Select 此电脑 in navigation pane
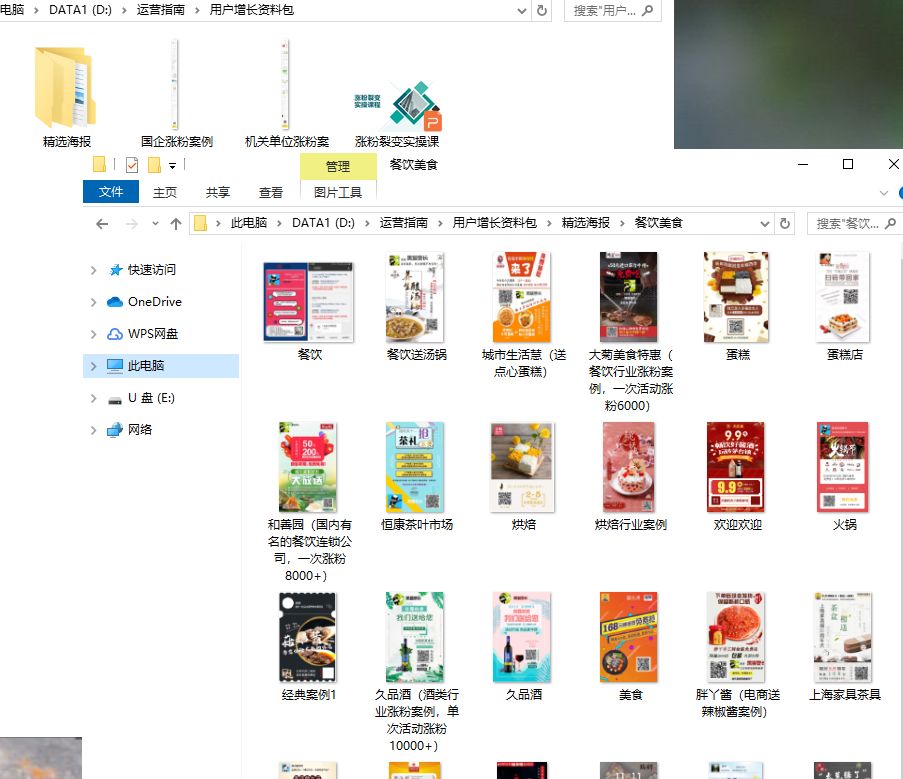 point(146,366)
